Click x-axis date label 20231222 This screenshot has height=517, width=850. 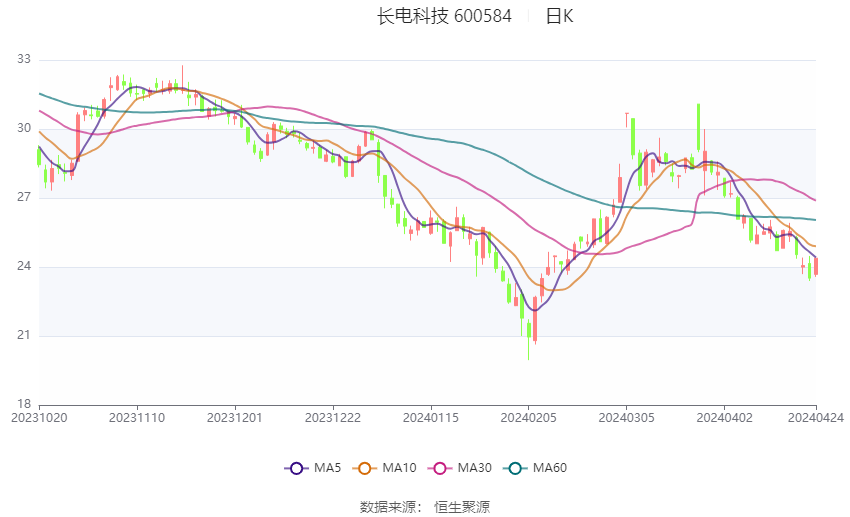coord(333,418)
